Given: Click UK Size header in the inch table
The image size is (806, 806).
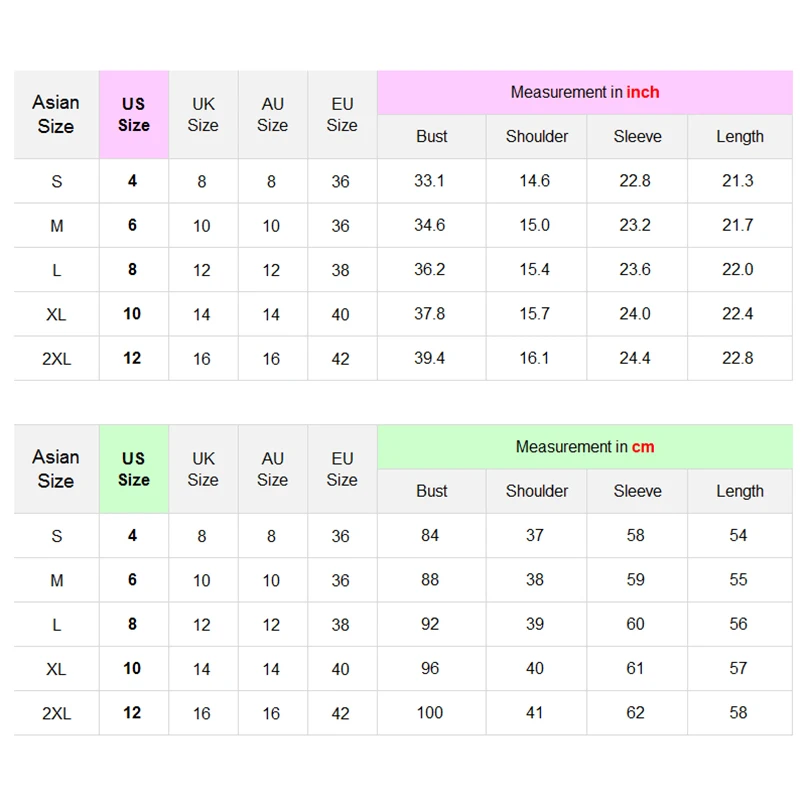Looking at the screenshot, I should (203, 114).
